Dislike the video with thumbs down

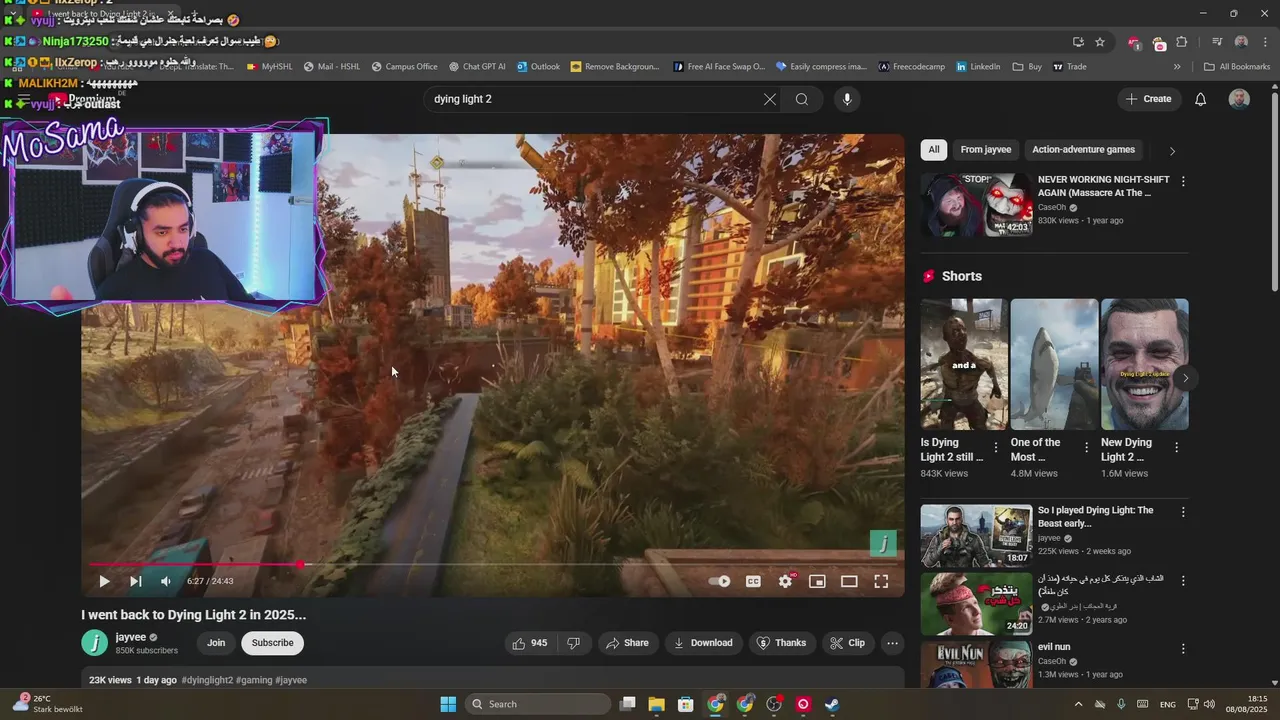tap(574, 643)
